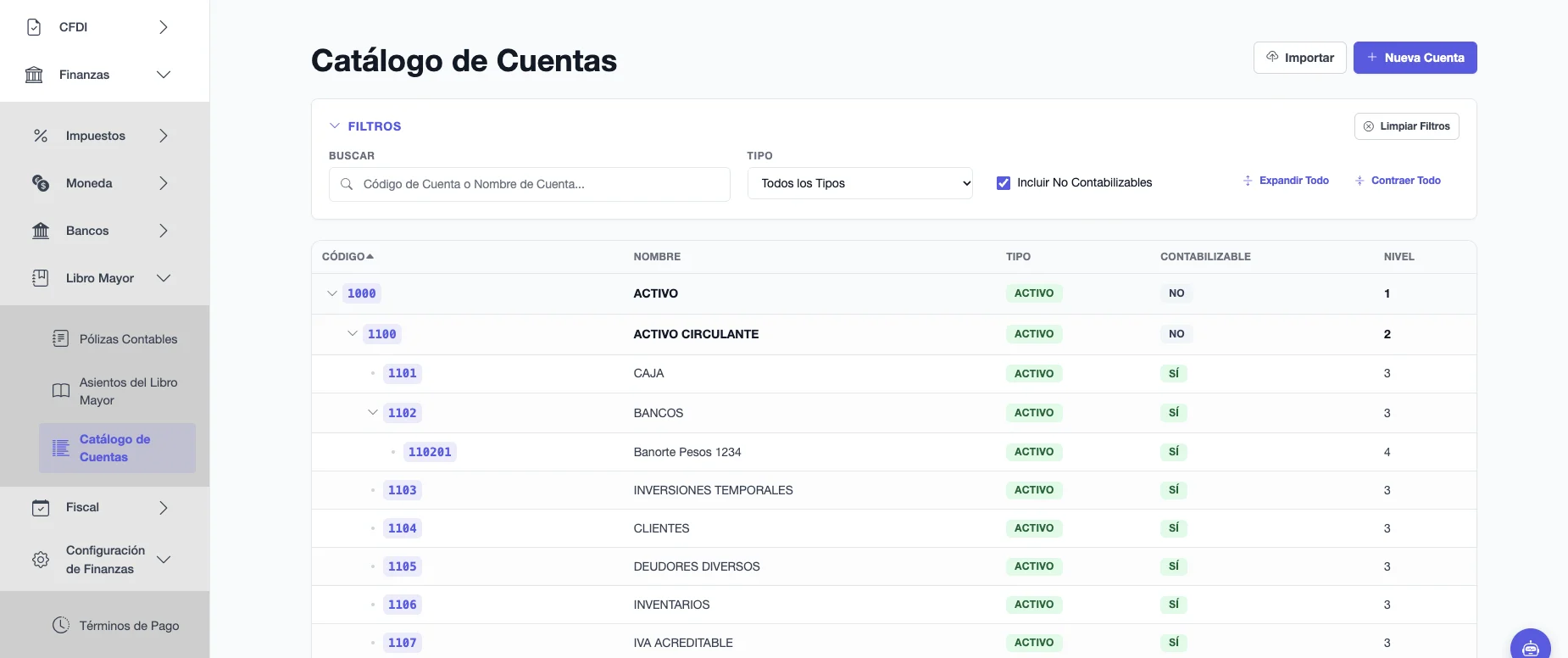Click the Pólizas Contables list icon
Image resolution: width=1568 pixels, height=658 pixels.
(x=61, y=339)
